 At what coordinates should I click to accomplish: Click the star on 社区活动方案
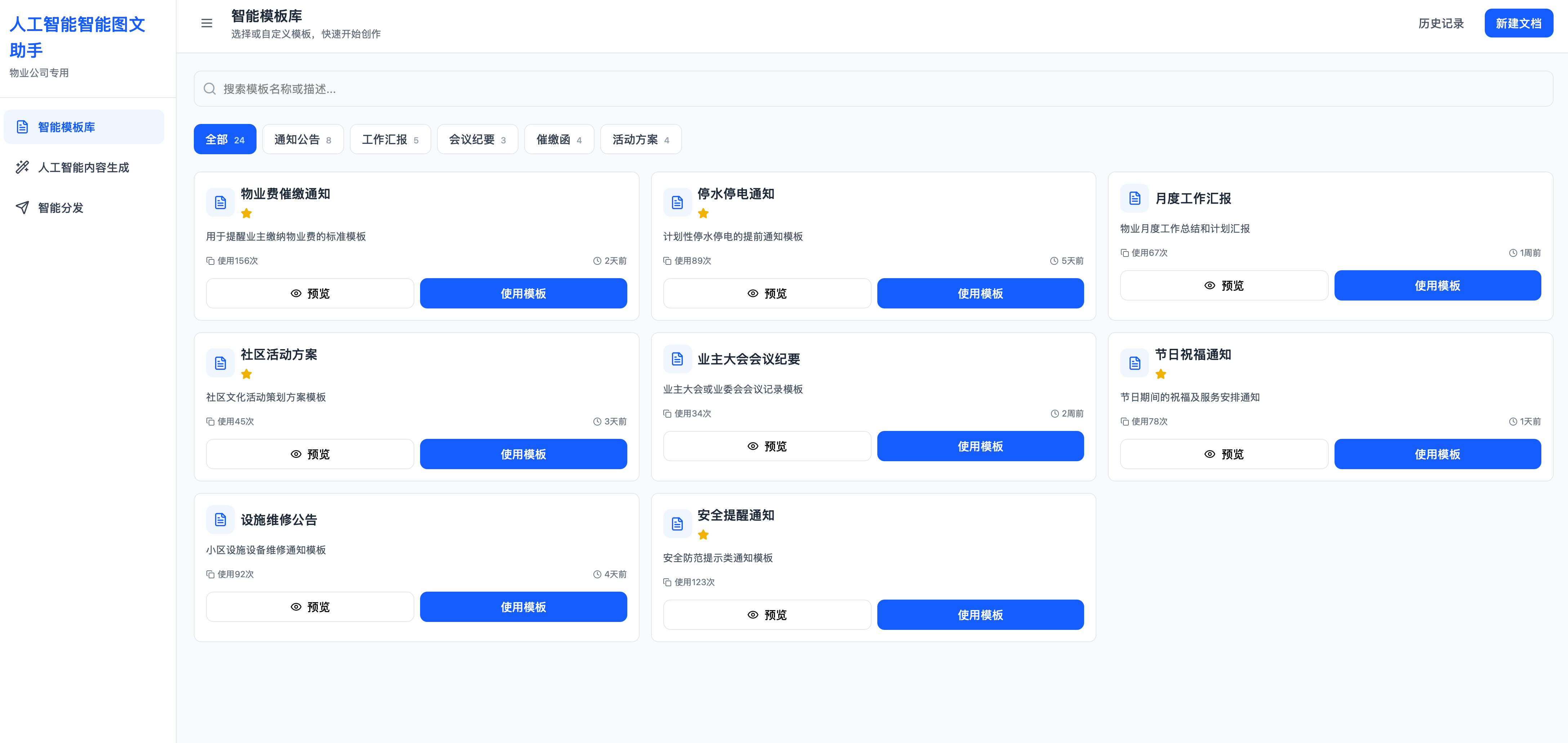click(246, 374)
